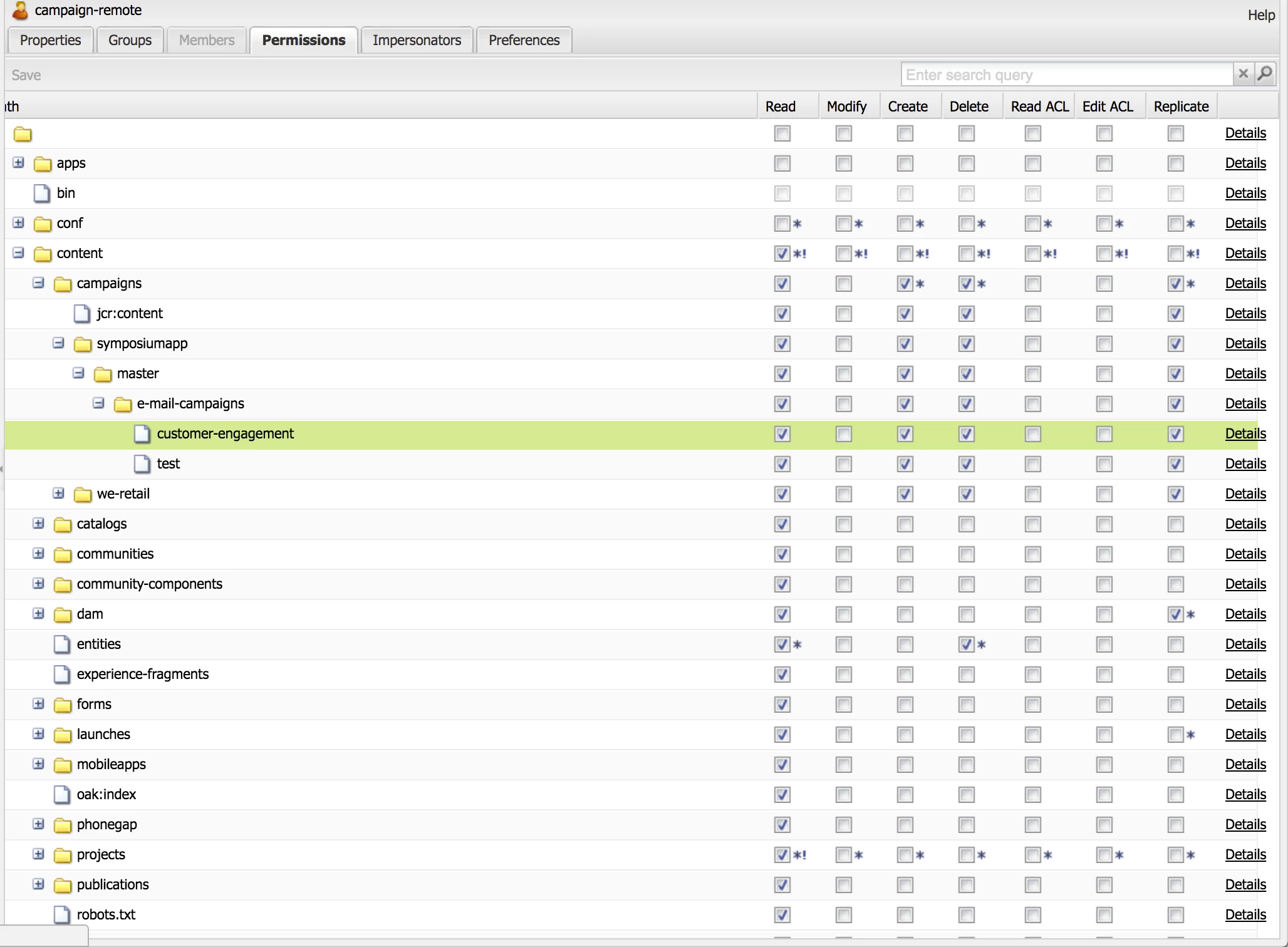This screenshot has width=1288, height=947.
Task: Enable Replicate checkbox for forms row
Action: coord(1175,705)
